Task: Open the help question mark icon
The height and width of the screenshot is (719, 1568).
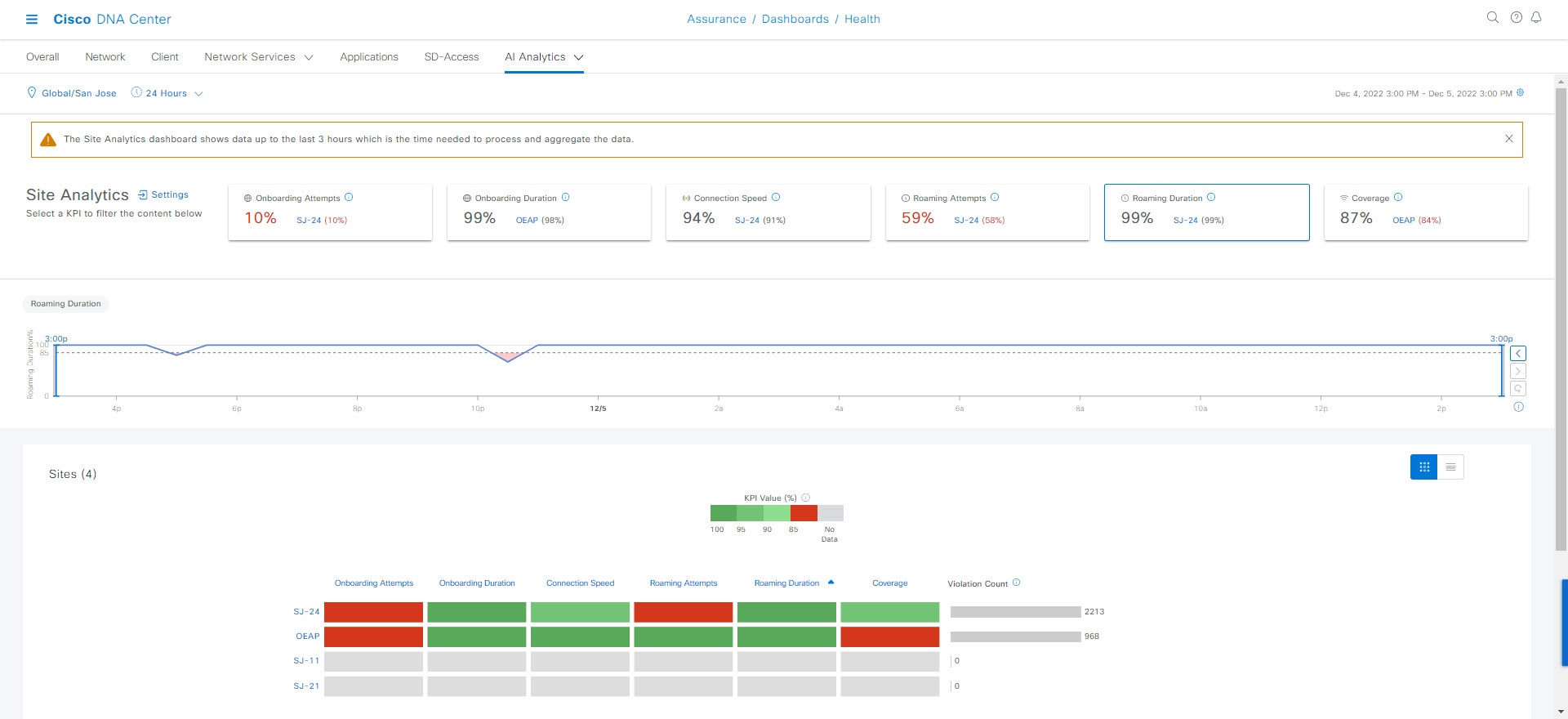Action: (x=1516, y=17)
